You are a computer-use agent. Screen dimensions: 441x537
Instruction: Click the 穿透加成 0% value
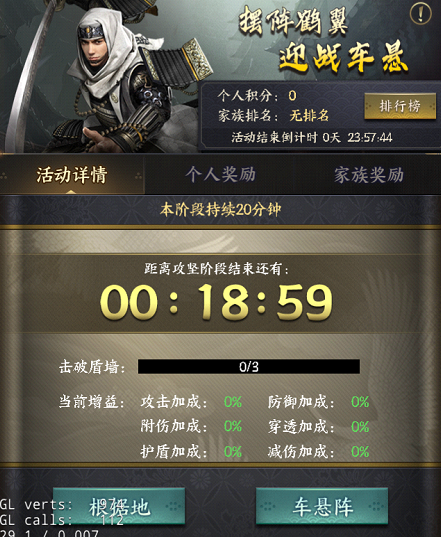coord(360,427)
